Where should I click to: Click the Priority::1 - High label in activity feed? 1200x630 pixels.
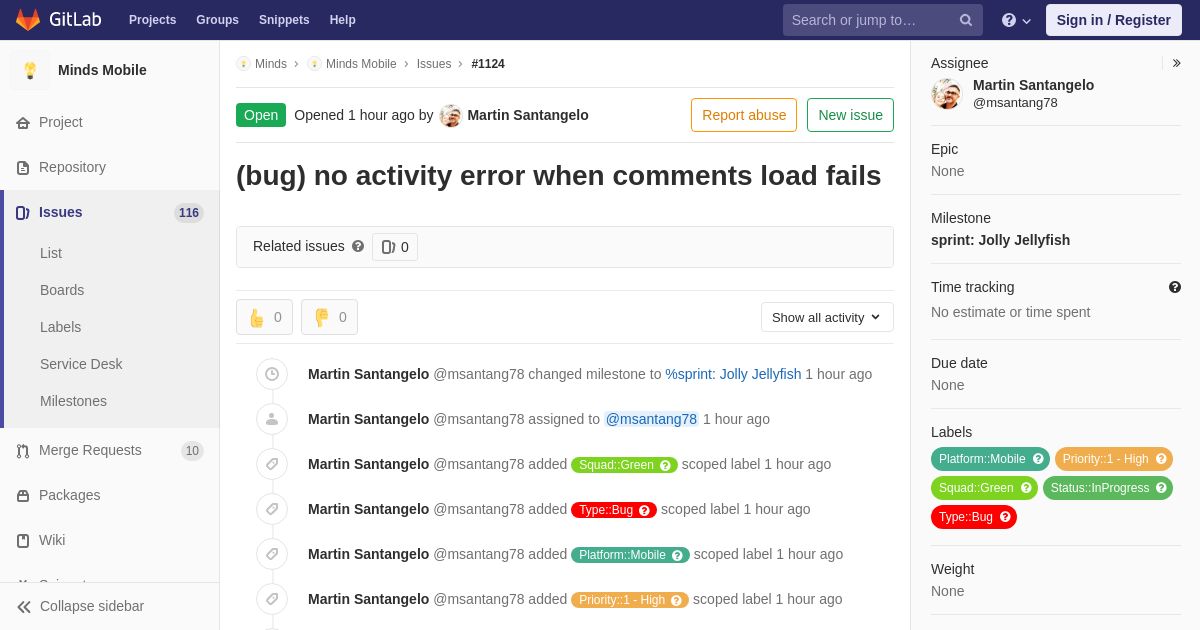tap(630, 600)
